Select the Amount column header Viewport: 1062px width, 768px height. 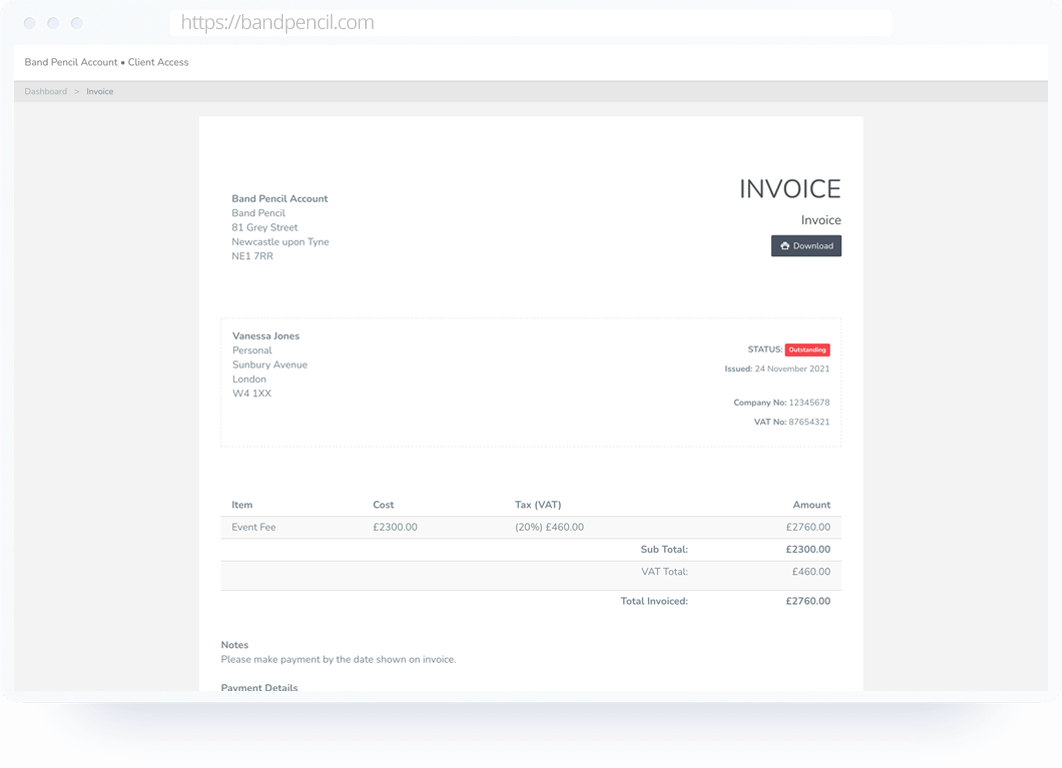tap(812, 505)
